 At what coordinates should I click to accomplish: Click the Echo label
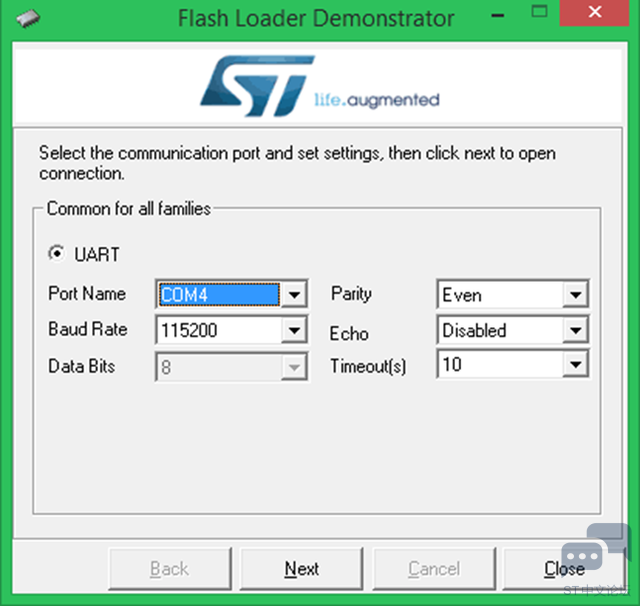click(x=349, y=333)
